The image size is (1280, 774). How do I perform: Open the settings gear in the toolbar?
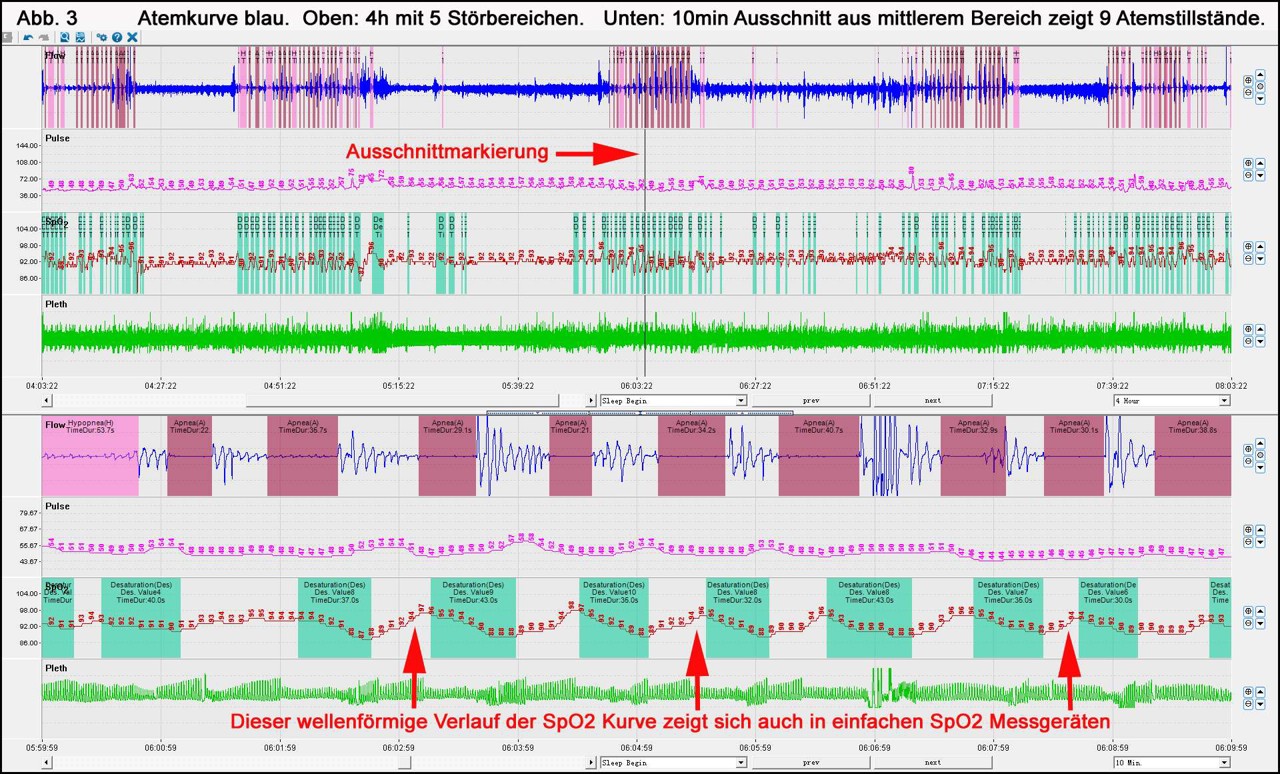coord(101,37)
